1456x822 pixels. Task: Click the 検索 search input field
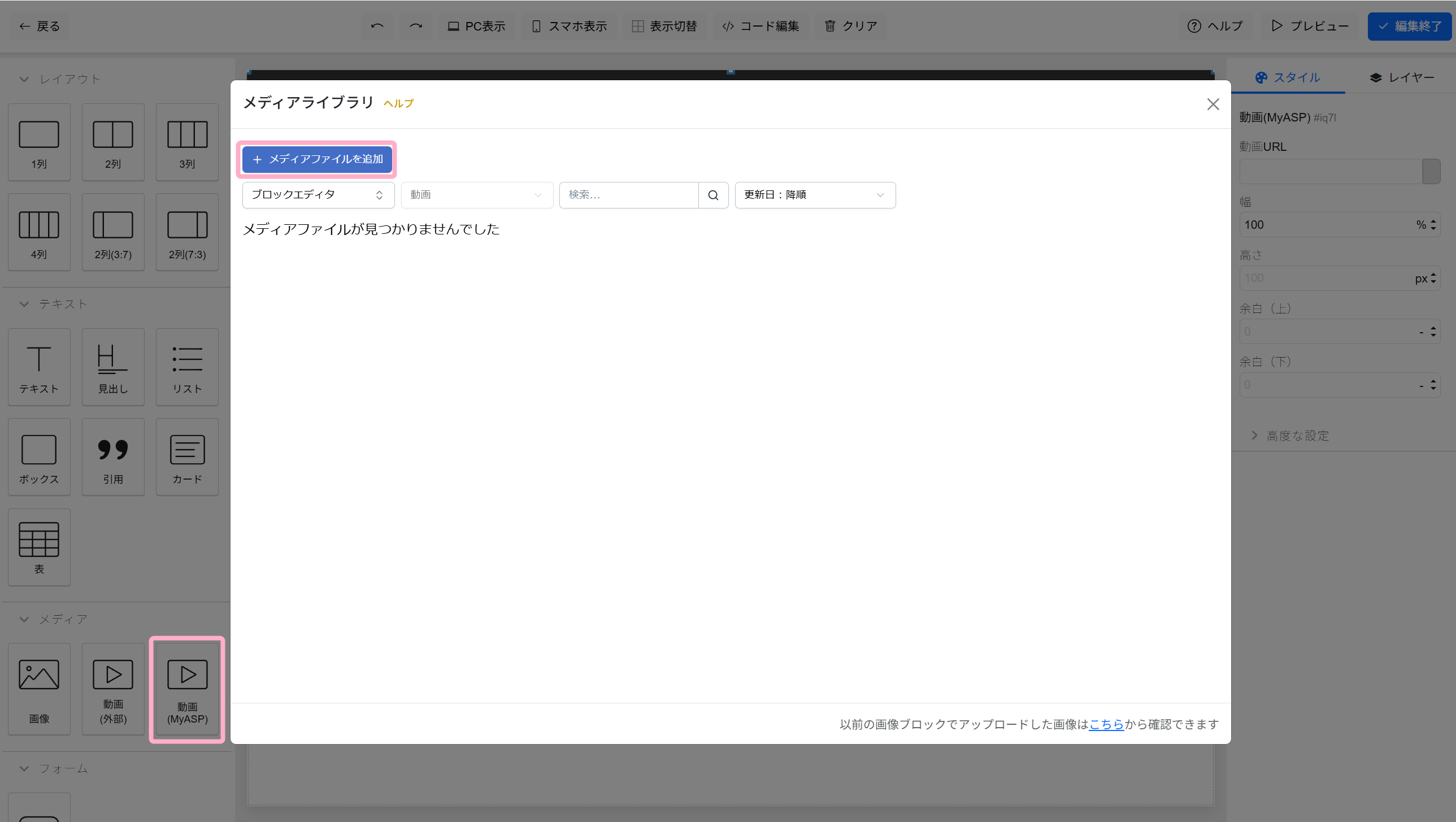pos(628,195)
